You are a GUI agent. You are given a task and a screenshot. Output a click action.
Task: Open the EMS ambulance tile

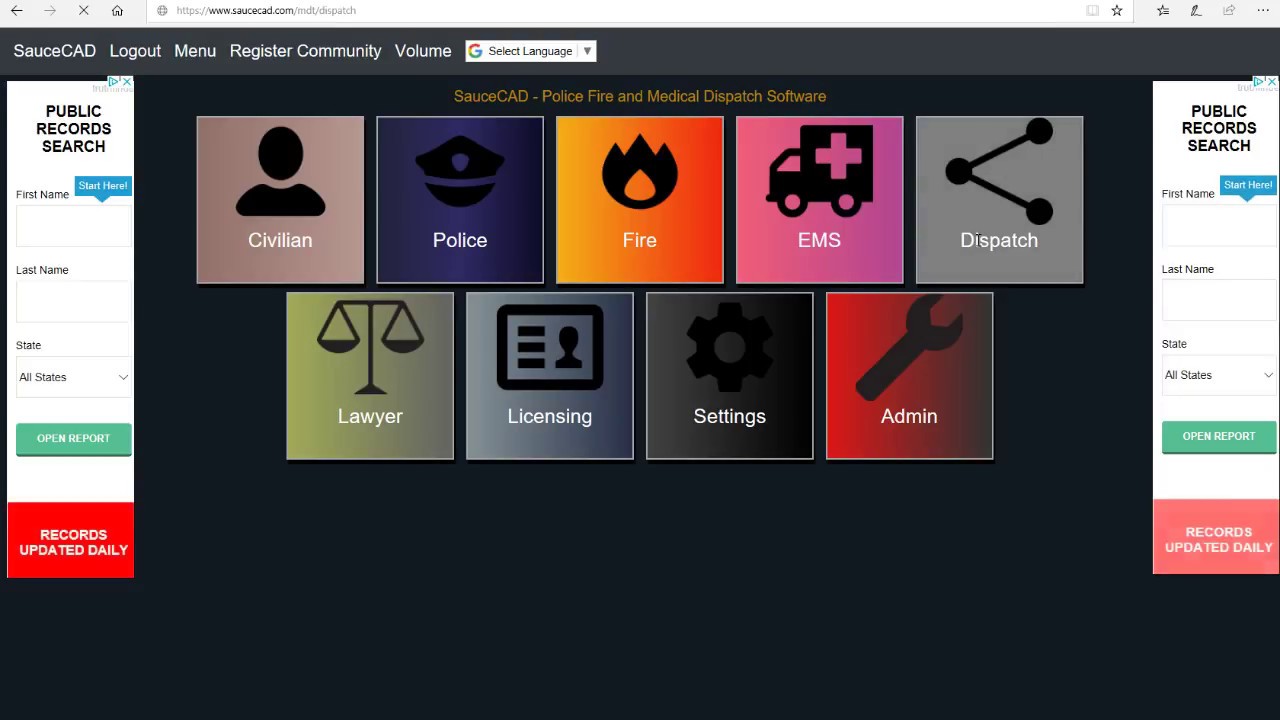click(x=819, y=200)
